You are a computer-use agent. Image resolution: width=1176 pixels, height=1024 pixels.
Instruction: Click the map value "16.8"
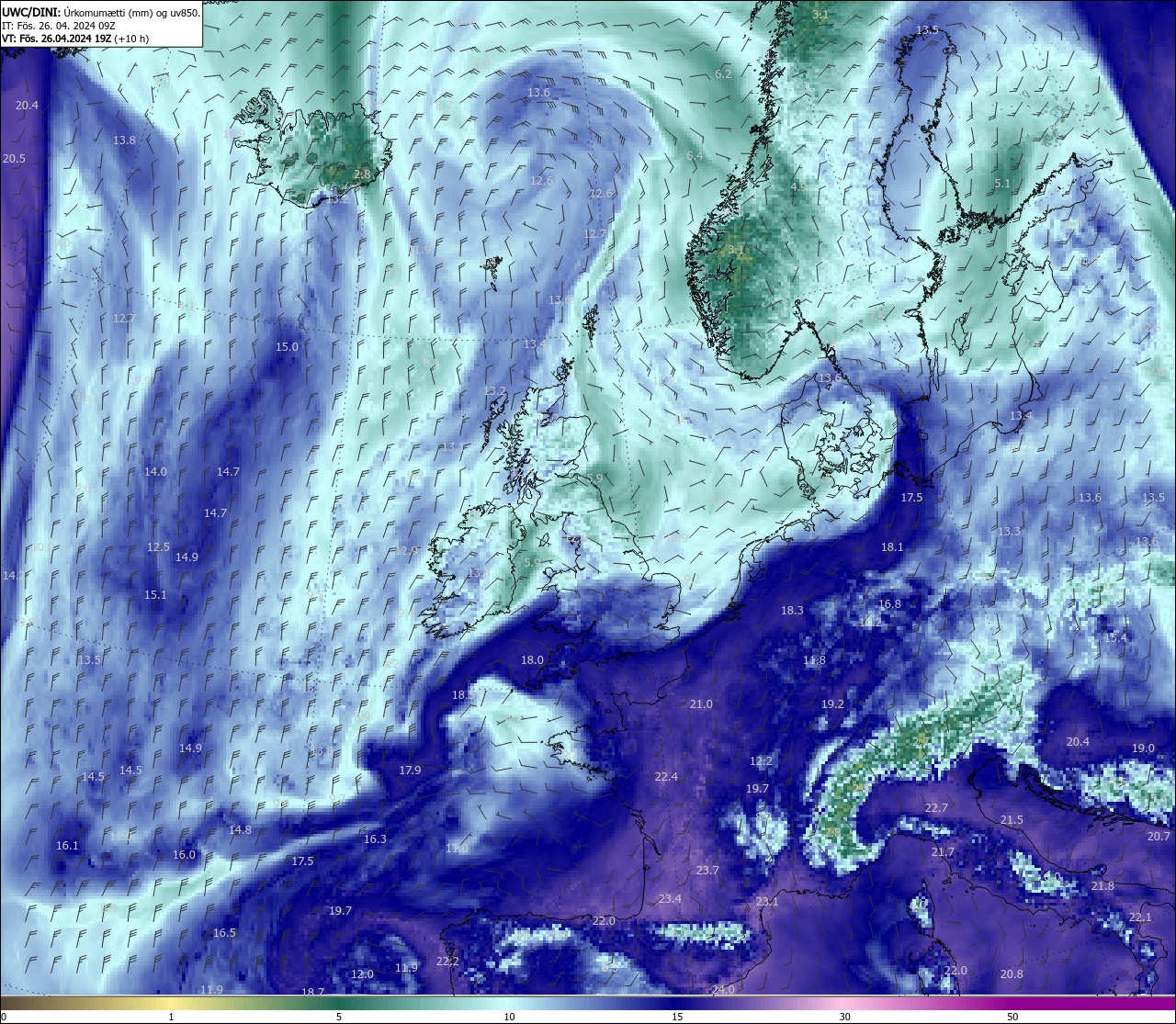889,604
